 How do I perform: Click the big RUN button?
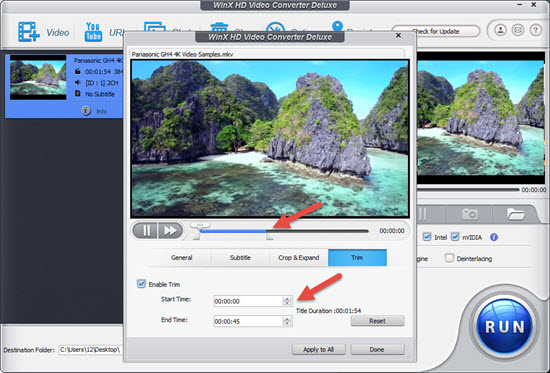click(504, 327)
